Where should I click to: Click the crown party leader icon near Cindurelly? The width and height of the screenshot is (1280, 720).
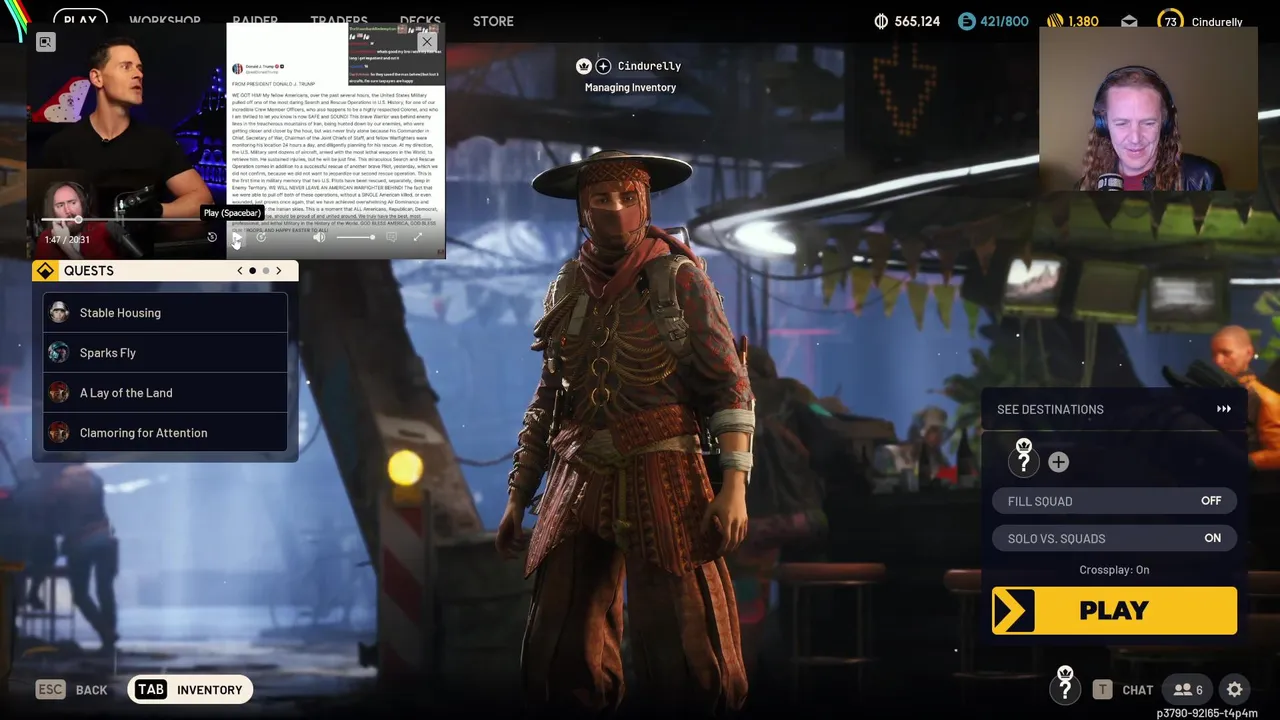[x=584, y=66]
